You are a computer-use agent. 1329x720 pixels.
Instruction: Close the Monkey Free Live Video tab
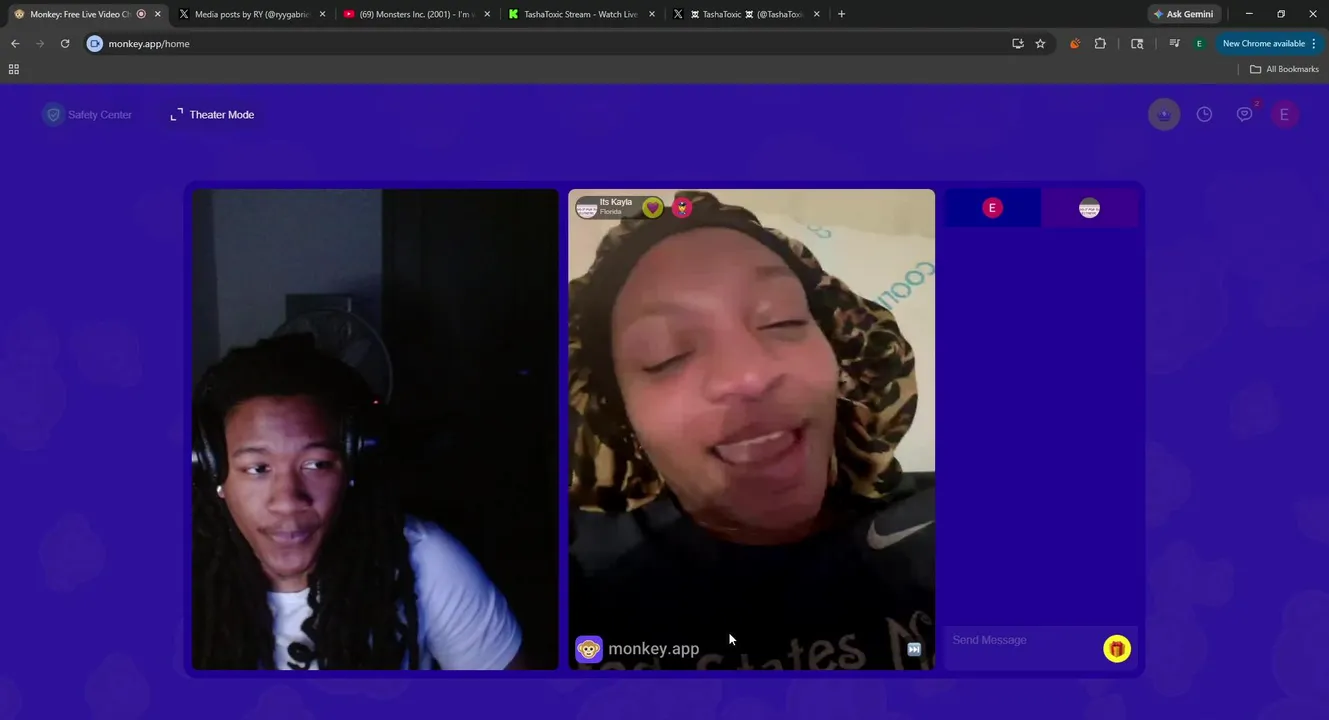(x=157, y=14)
